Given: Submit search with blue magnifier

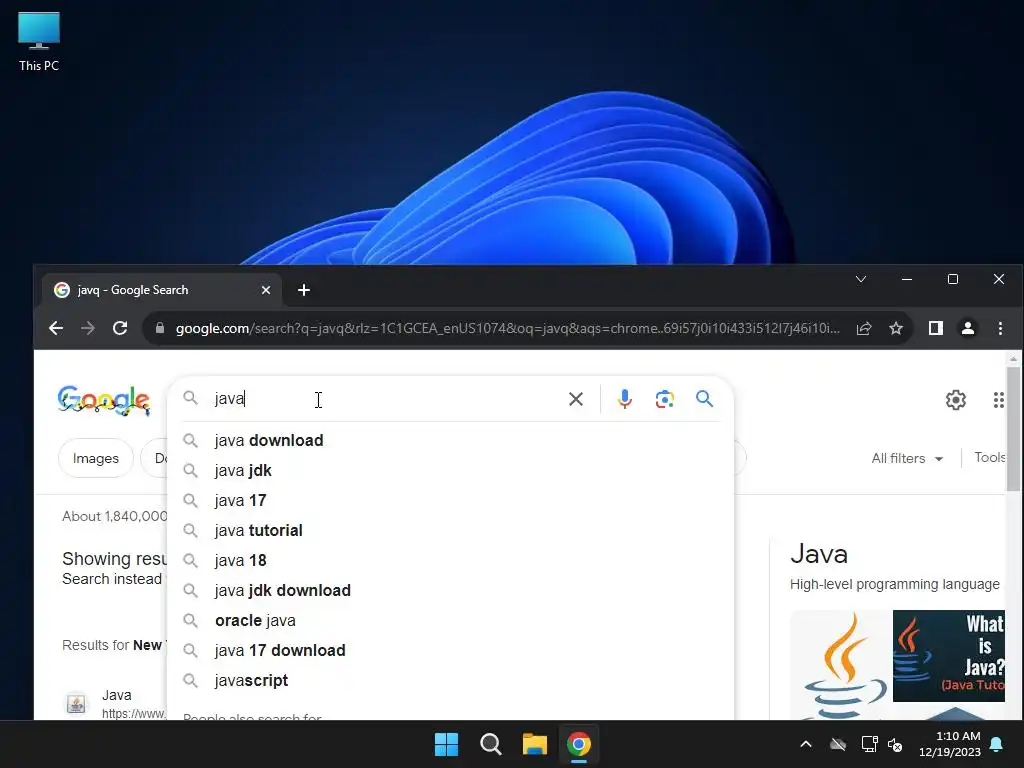Looking at the screenshot, I should tap(704, 398).
